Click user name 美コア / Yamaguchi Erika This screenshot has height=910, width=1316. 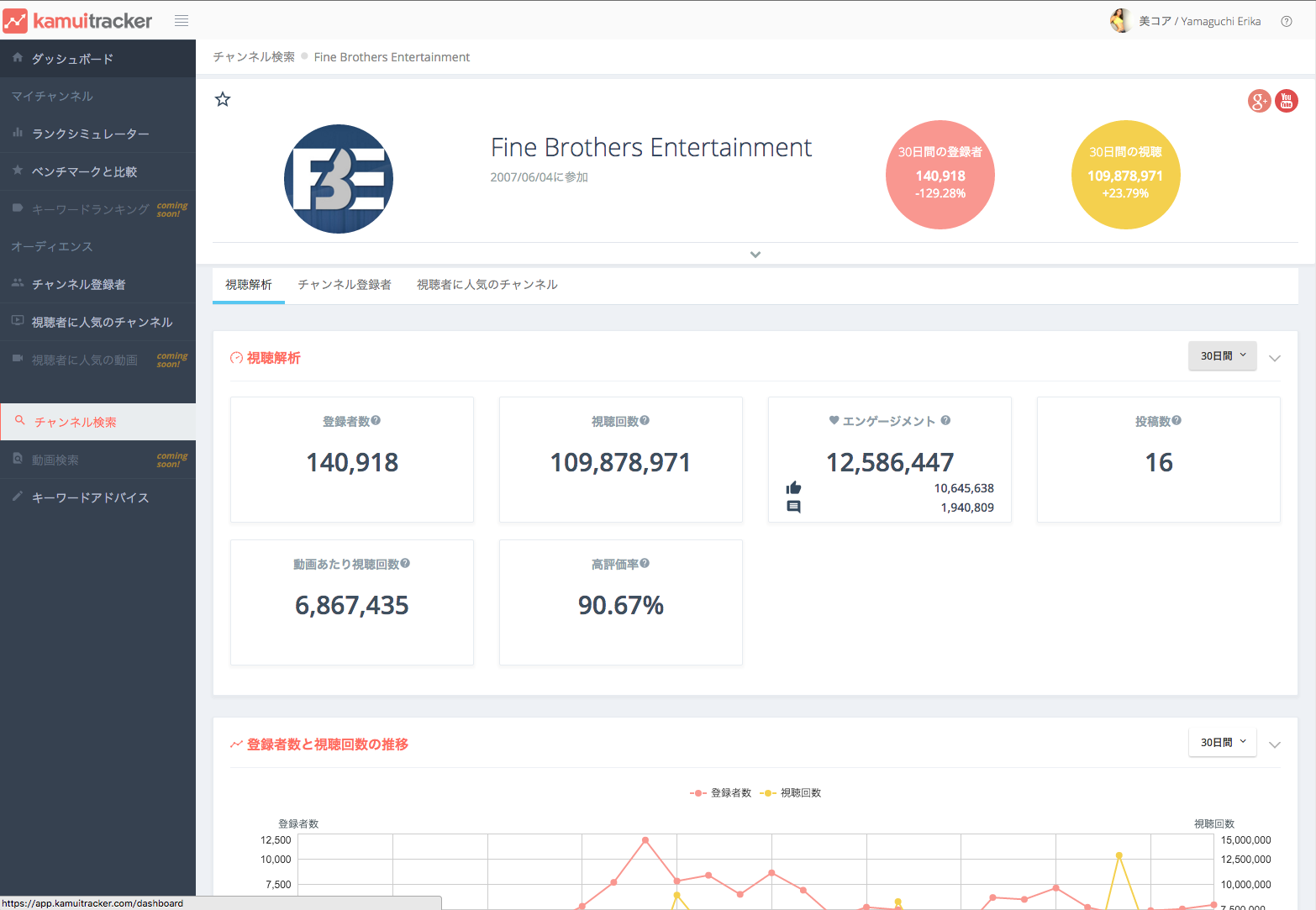(1200, 21)
